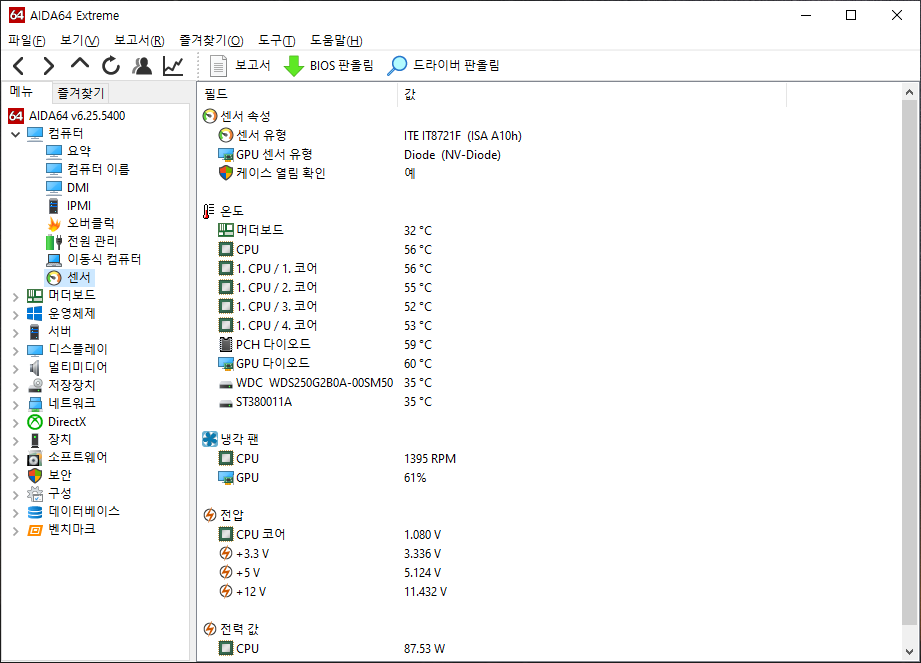Go back with the left arrow toolbar icon

click(19, 66)
